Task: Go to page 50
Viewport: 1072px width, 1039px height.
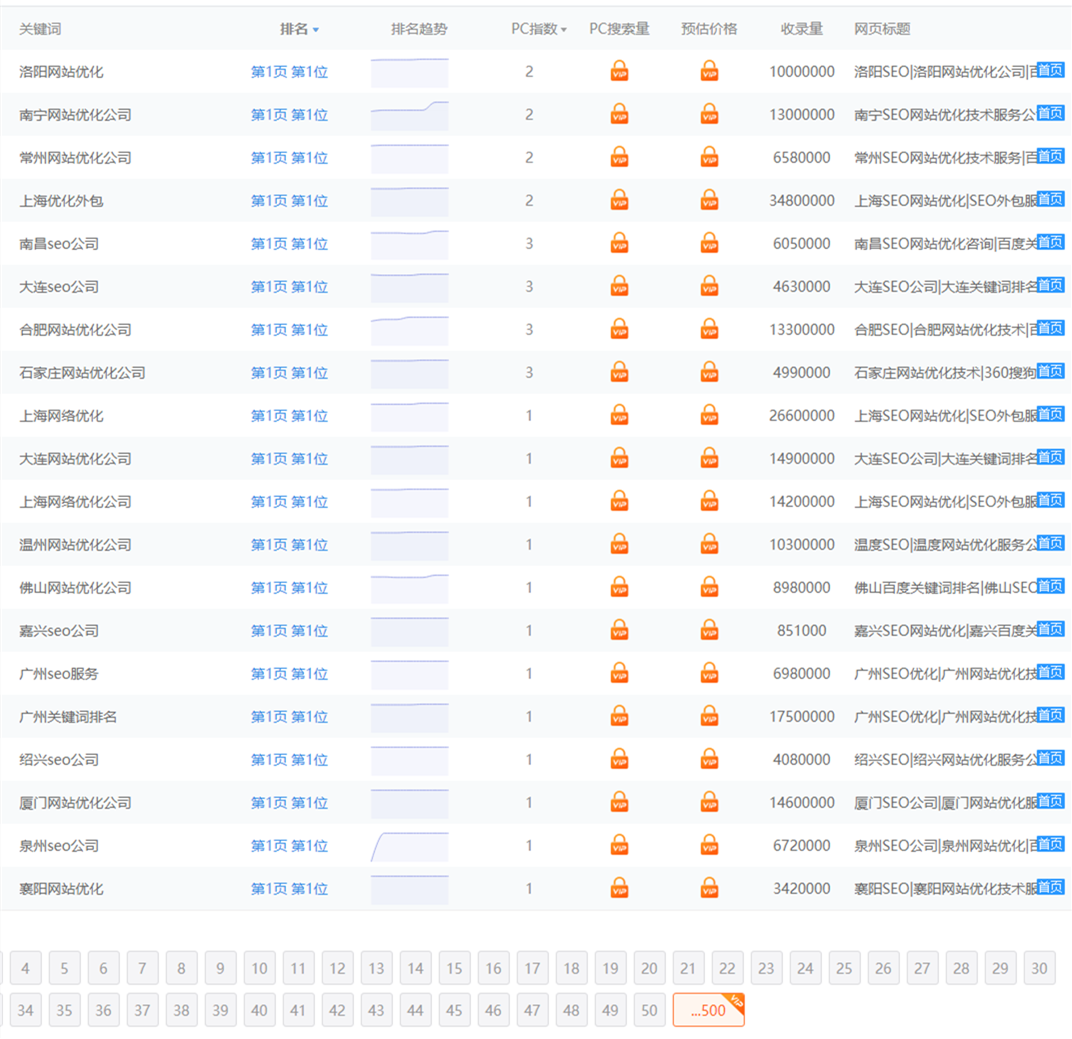Action: point(649,1010)
